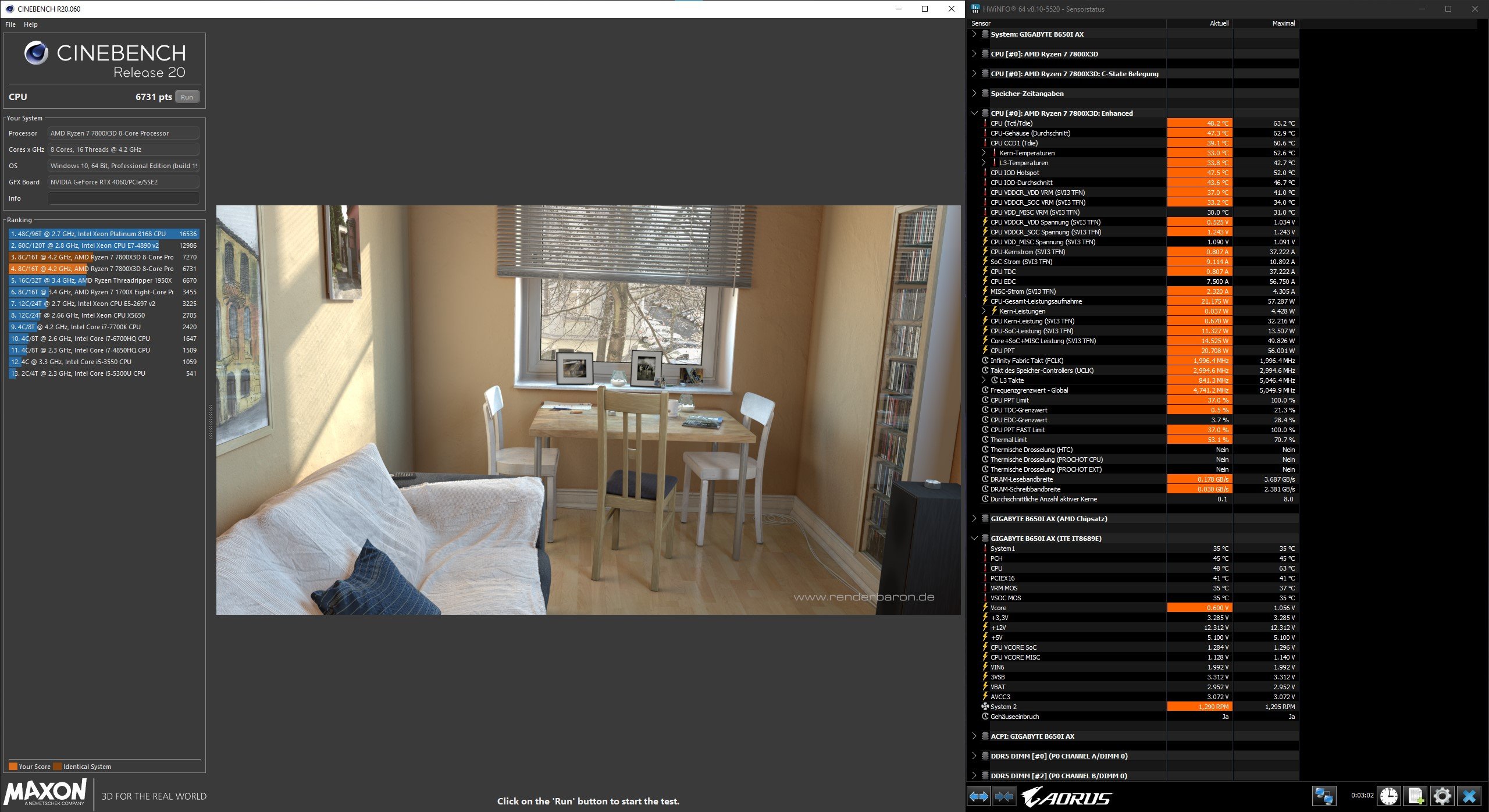Collapse the ITE IT8689E sensor group
The image size is (1489, 812).
click(x=974, y=538)
